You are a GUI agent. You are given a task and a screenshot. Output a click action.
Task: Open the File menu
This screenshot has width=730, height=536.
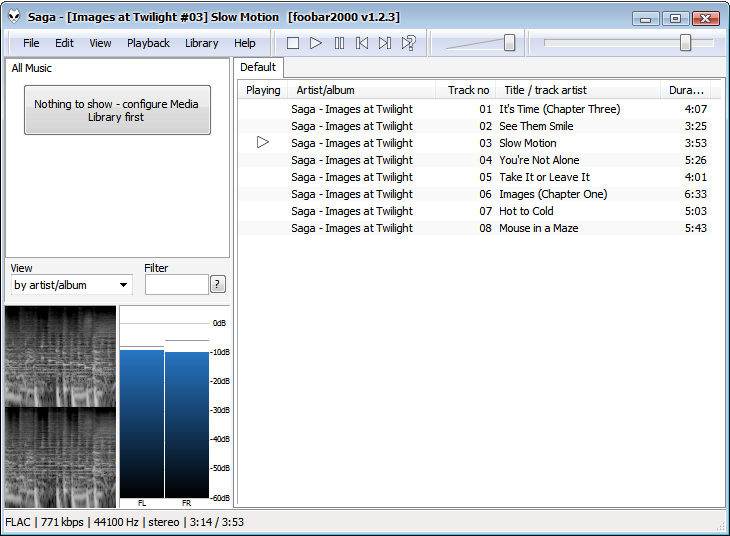pos(31,43)
